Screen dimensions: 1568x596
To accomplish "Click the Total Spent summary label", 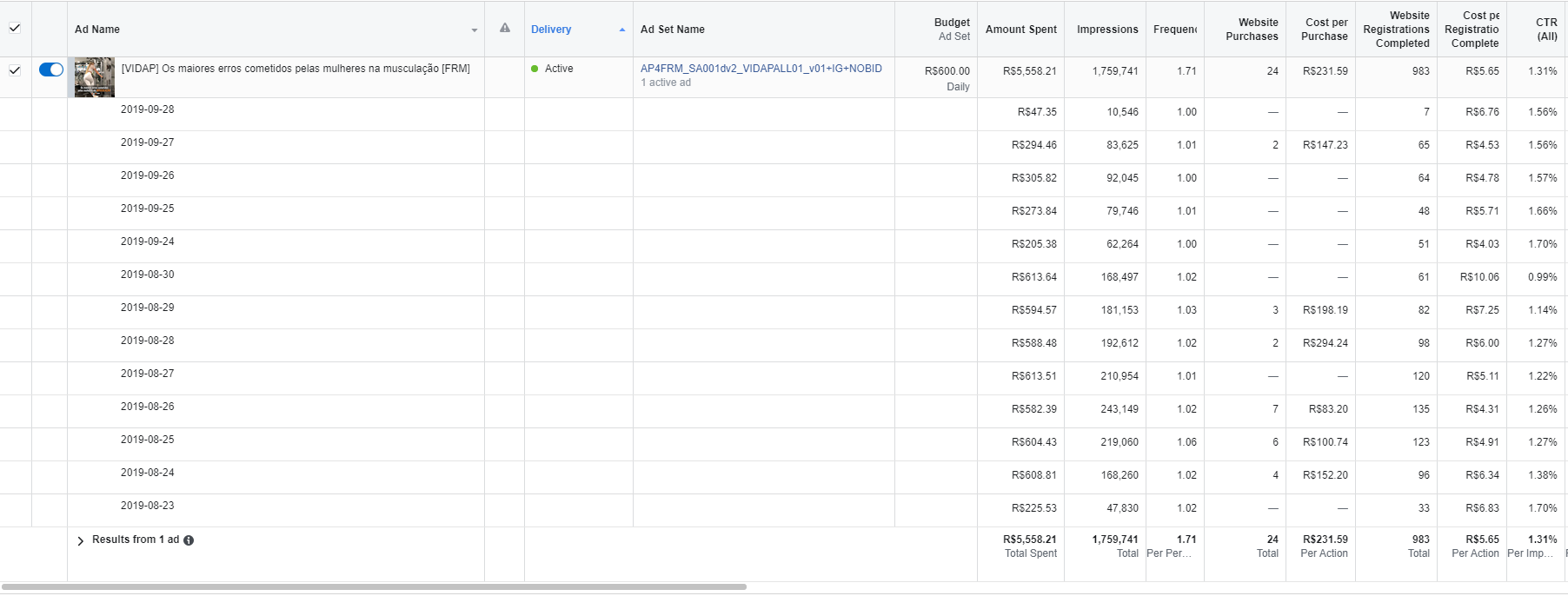I will point(1031,553).
